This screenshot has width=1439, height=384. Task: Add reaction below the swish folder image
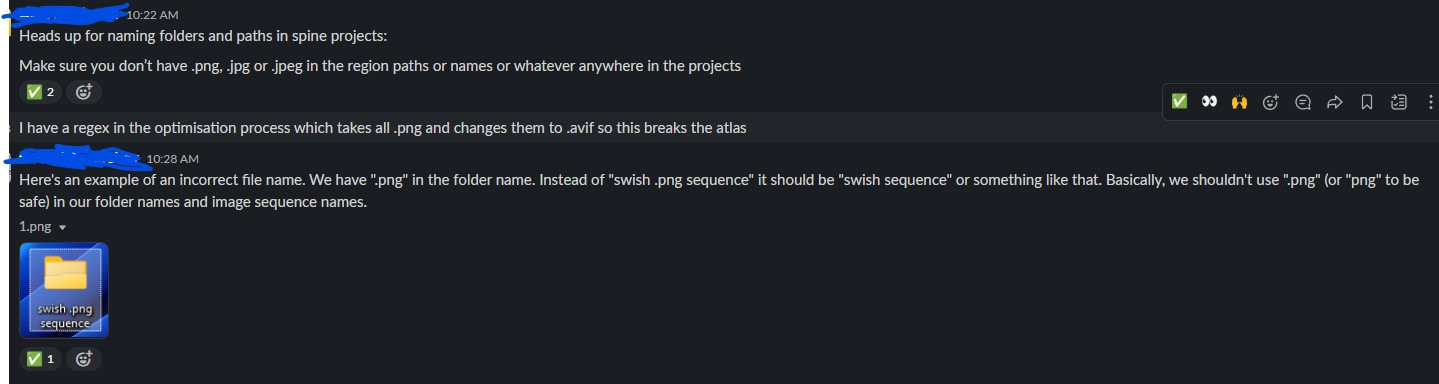point(84,359)
